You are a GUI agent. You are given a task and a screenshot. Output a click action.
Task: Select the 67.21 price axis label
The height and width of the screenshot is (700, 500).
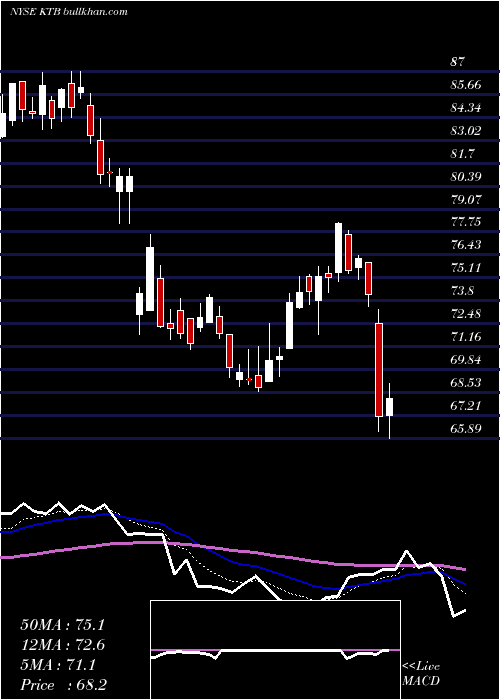tap(467, 405)
